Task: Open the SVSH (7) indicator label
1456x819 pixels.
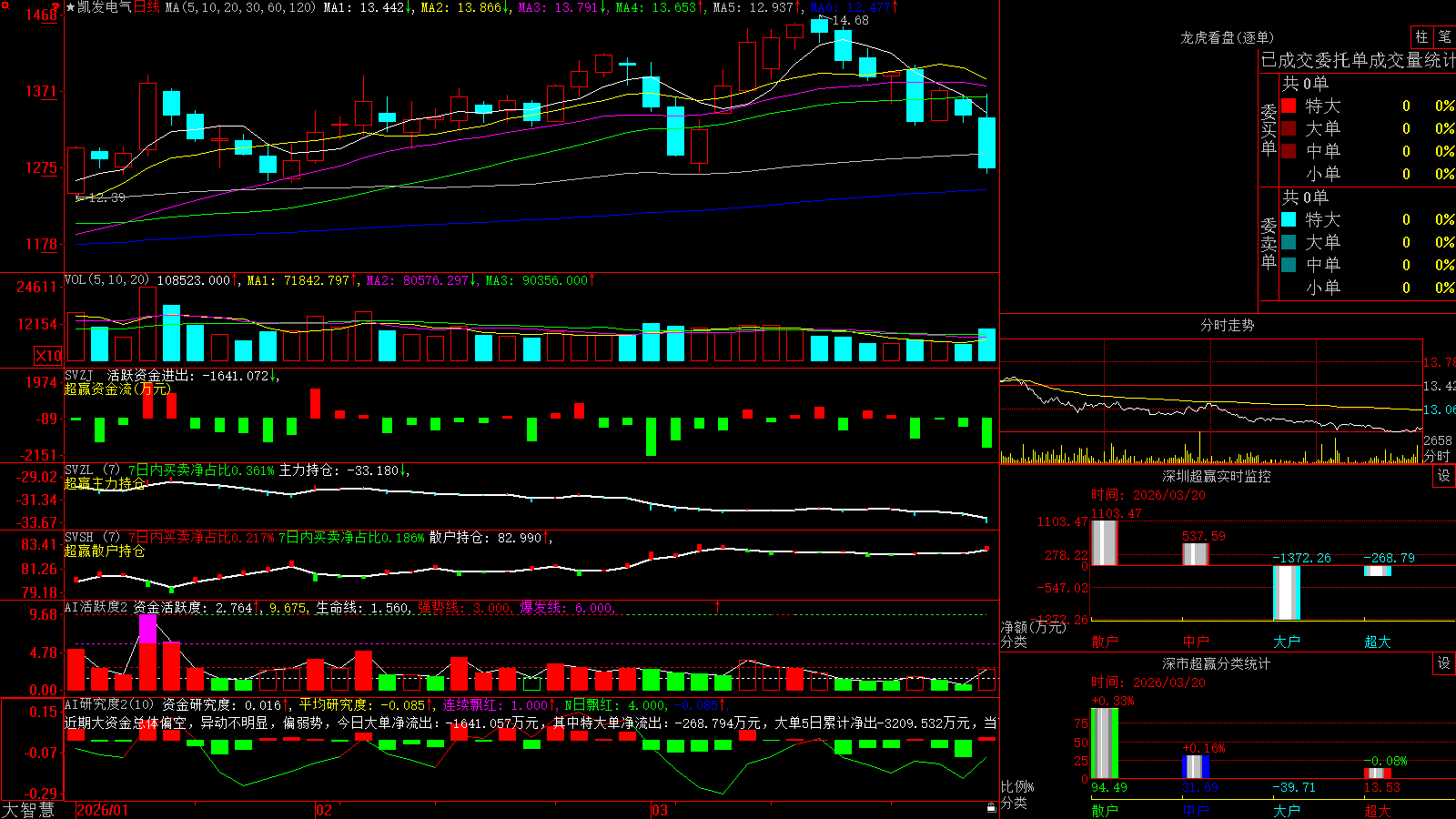Action: click(92, 538)
